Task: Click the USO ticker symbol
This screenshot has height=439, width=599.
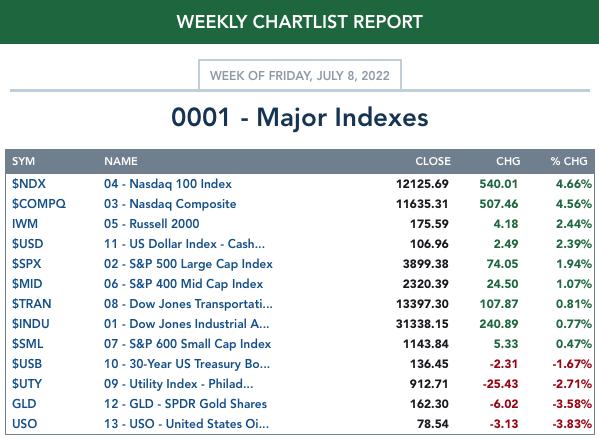Action: 24,424
